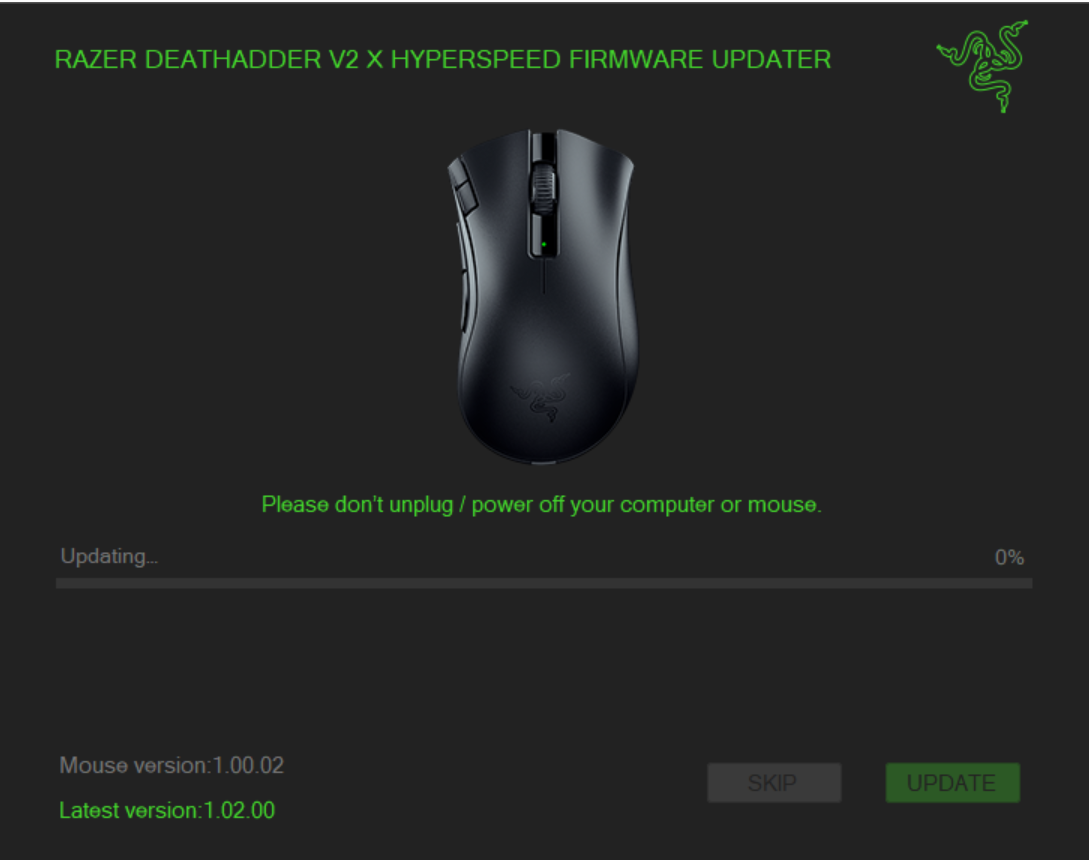Click the Firmware Updater title text

[x=442, y=60]
